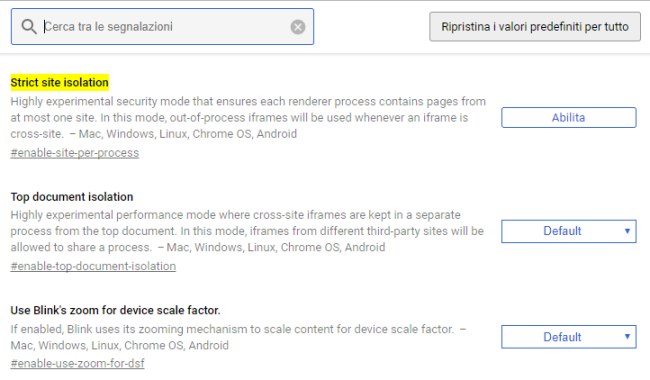Screen dimensions: 650x380
Task: Open the Blink's zoom Default dropdown
Action: coord(568,337)
